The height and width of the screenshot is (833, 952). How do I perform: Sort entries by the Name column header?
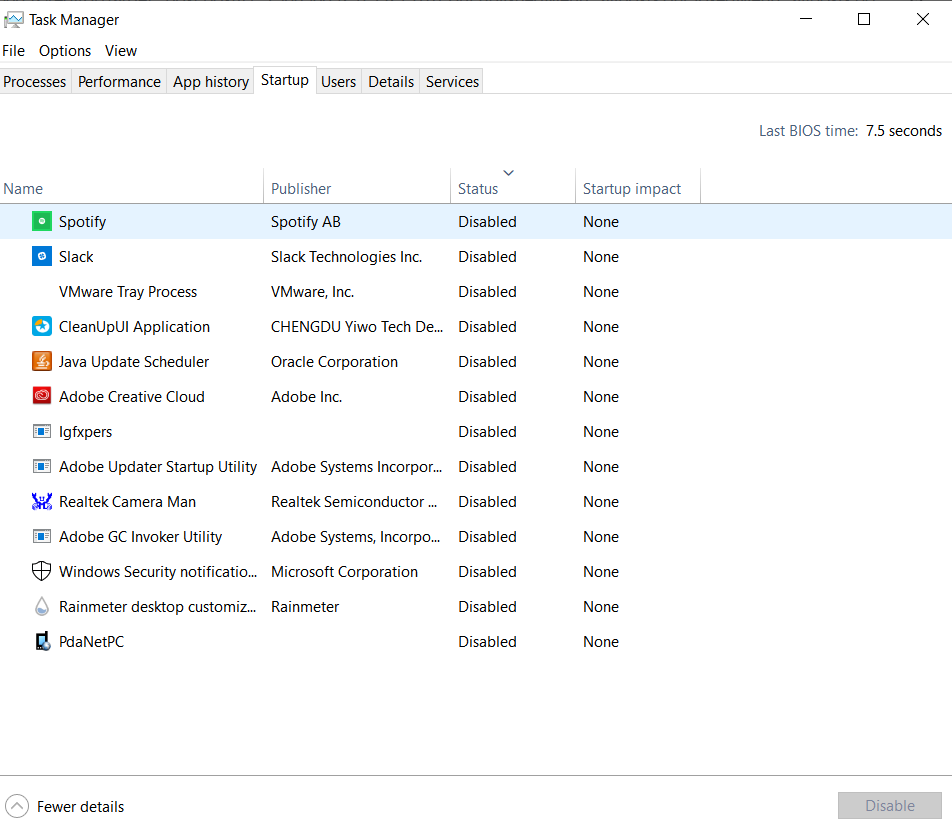23,189
